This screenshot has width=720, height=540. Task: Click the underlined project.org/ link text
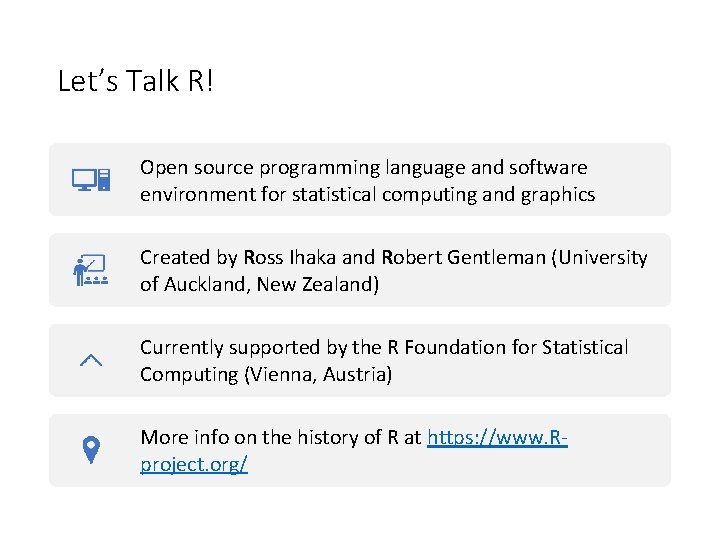[194, 465]
